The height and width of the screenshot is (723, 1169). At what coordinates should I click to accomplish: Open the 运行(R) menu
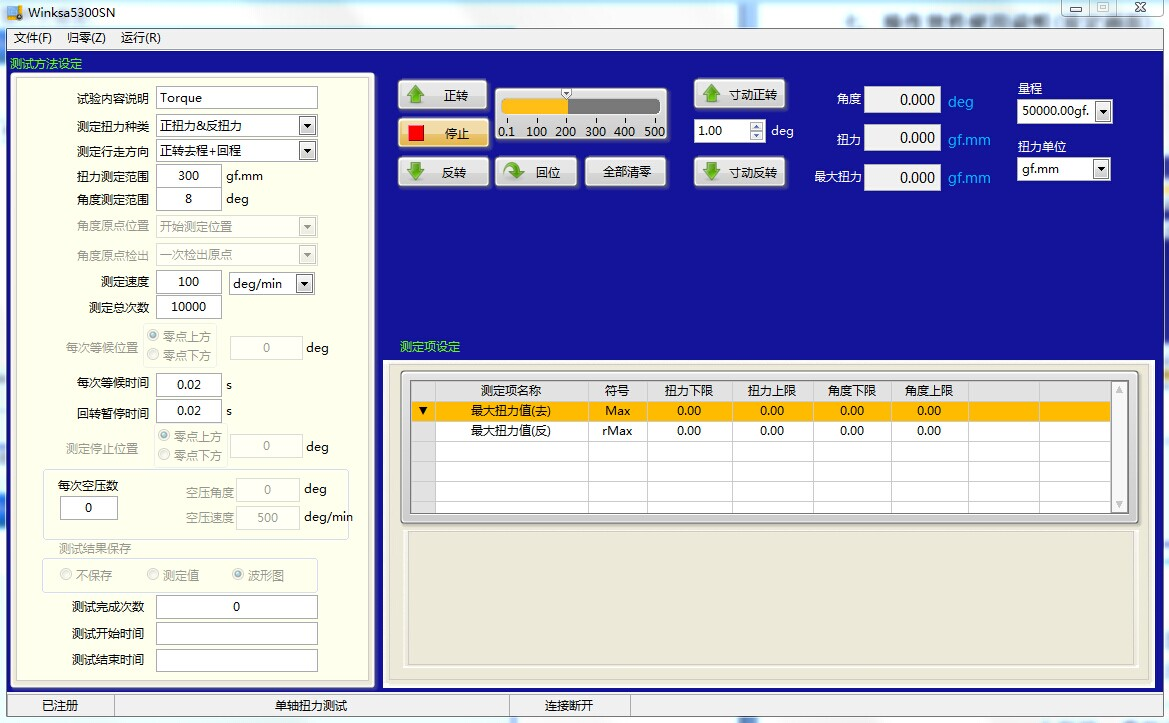pos(140,38)
